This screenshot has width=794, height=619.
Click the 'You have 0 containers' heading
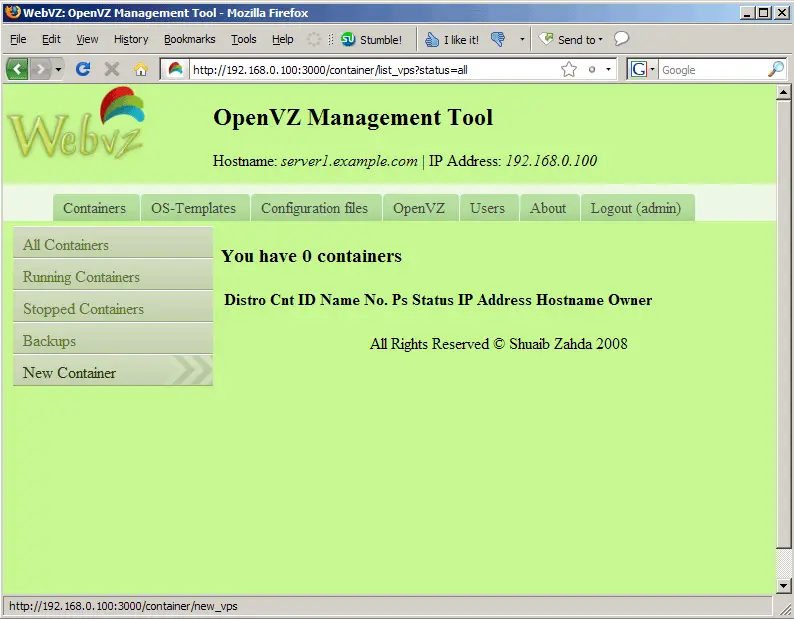coord(311,256)
